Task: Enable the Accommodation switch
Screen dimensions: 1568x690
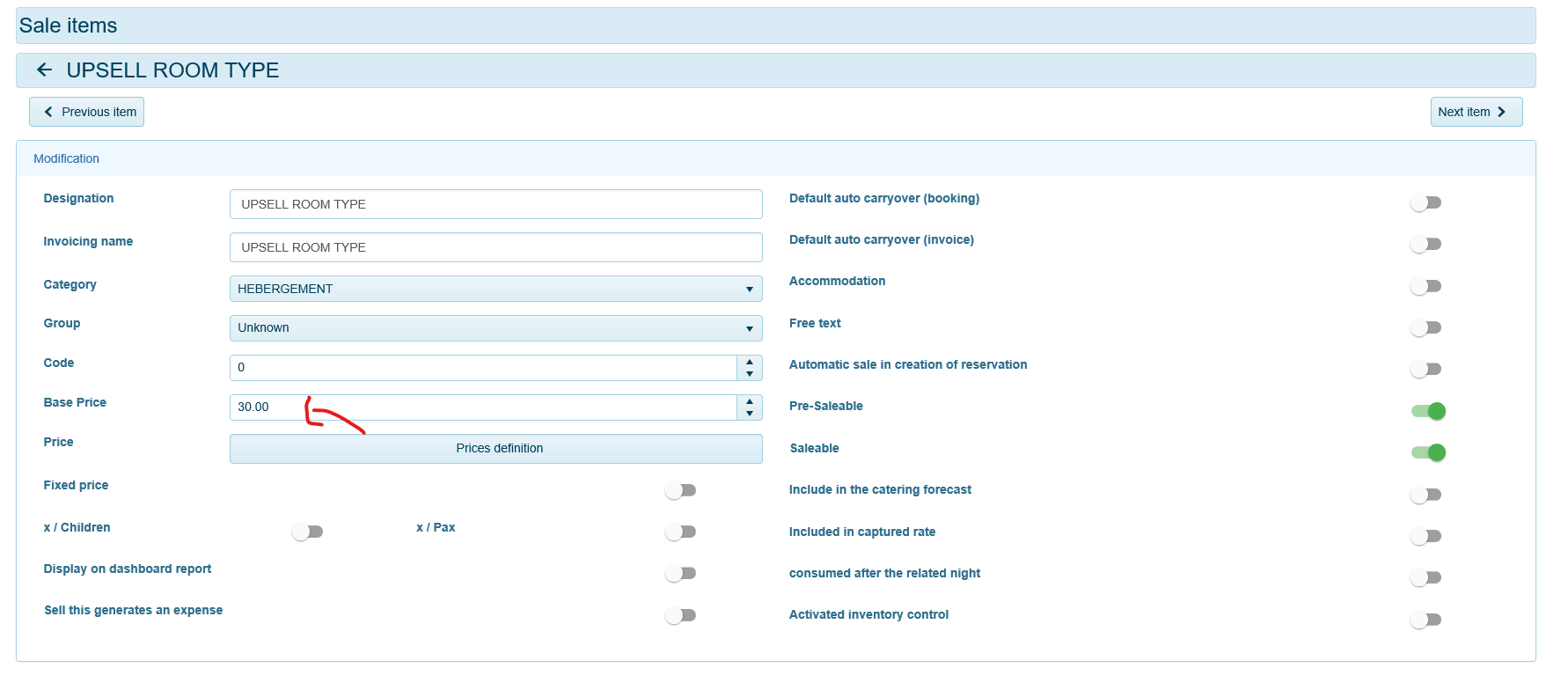Action: [x=1425, y=286]
